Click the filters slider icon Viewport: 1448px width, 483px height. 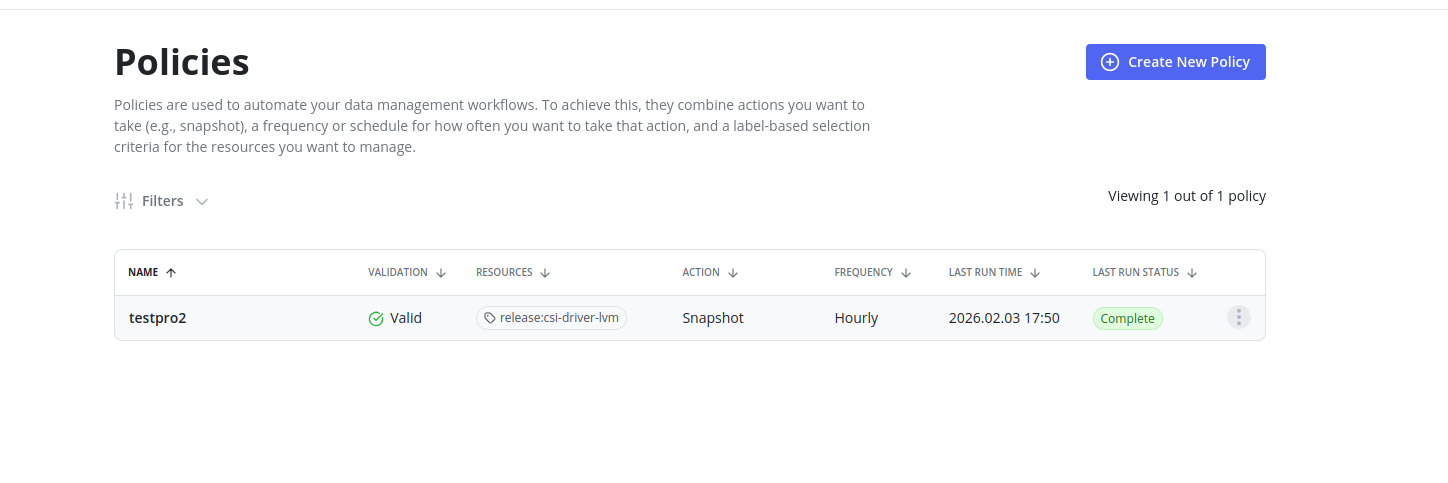point(124,201)
